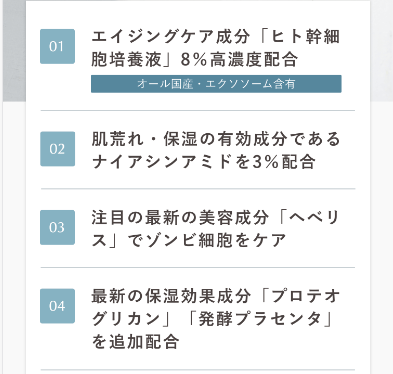
Task: Click the 注目の最新の美容成分 text
Action: [x=180, y=218]
